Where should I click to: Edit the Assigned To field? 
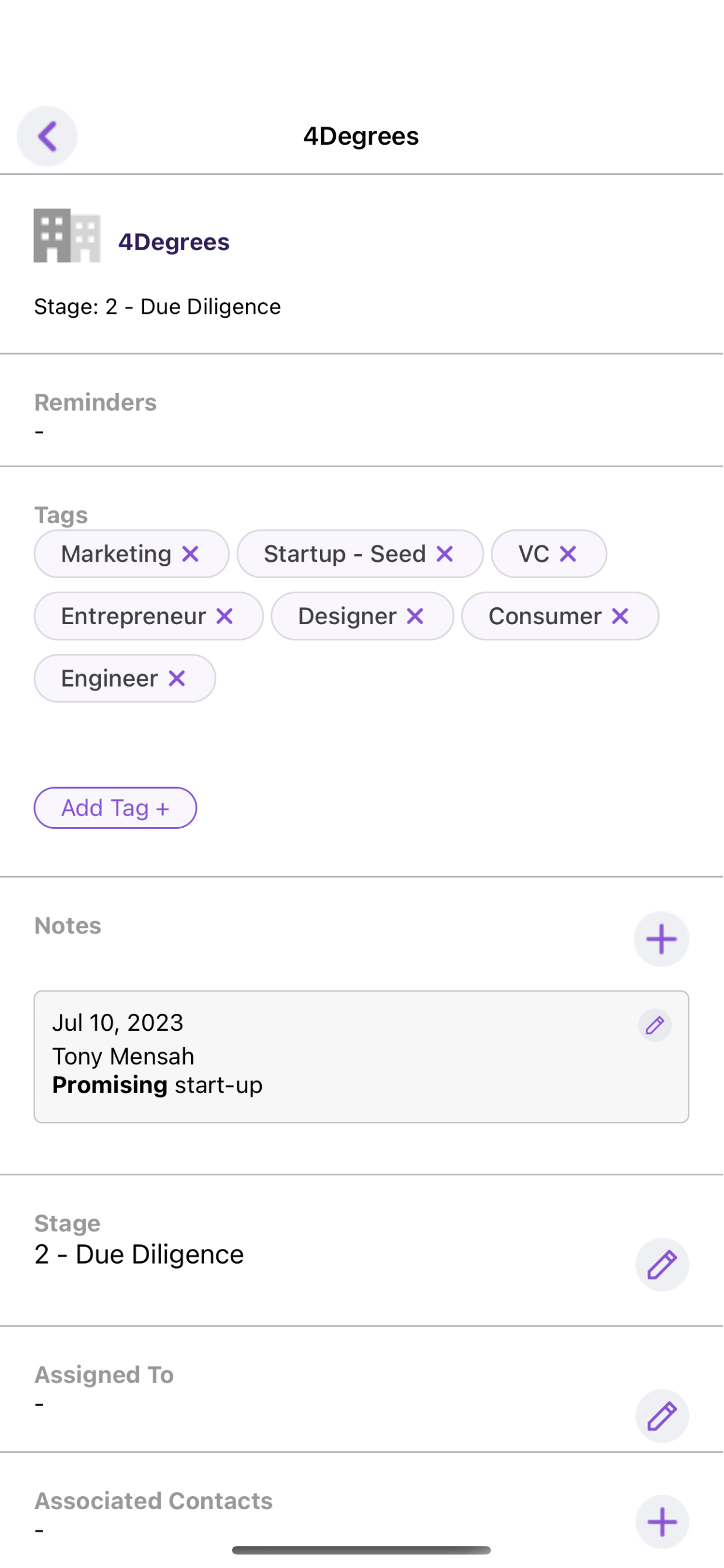coord(662,1416)
